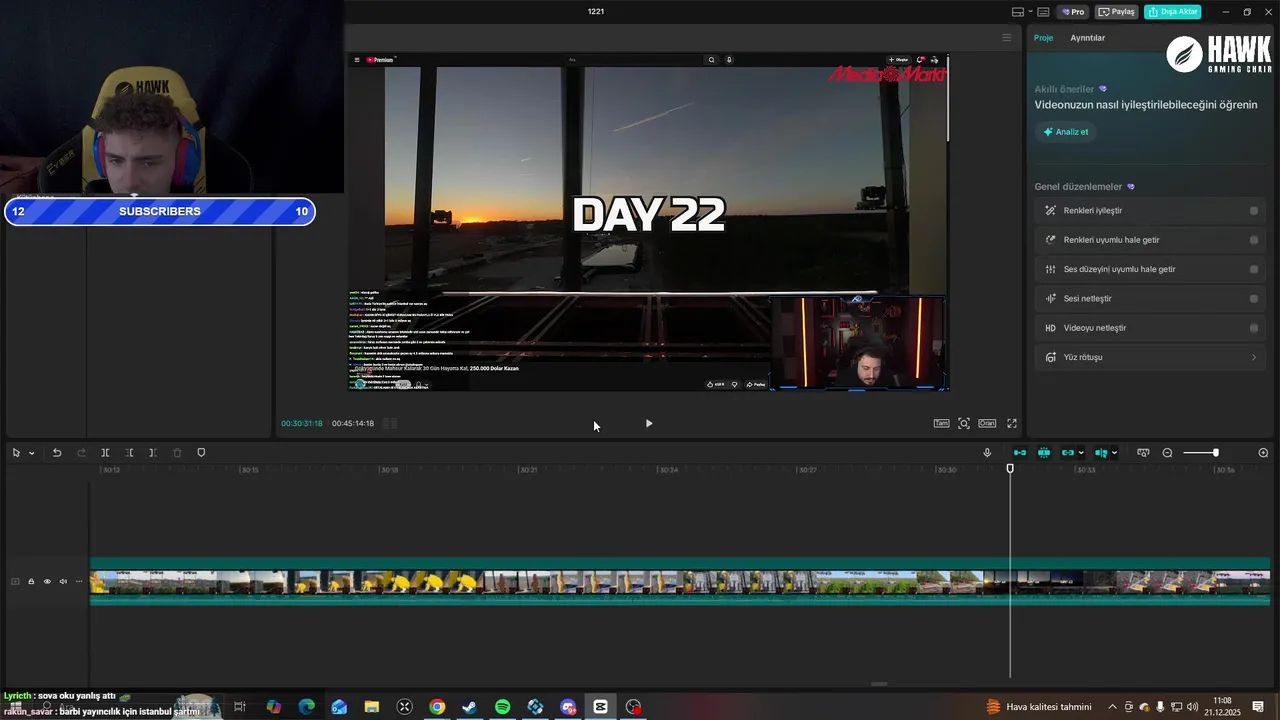The height and width of the screenshot is (720, 1280).
Task: Zoom out the timeline with minus icon
Action: click(x=1167, y=453)
